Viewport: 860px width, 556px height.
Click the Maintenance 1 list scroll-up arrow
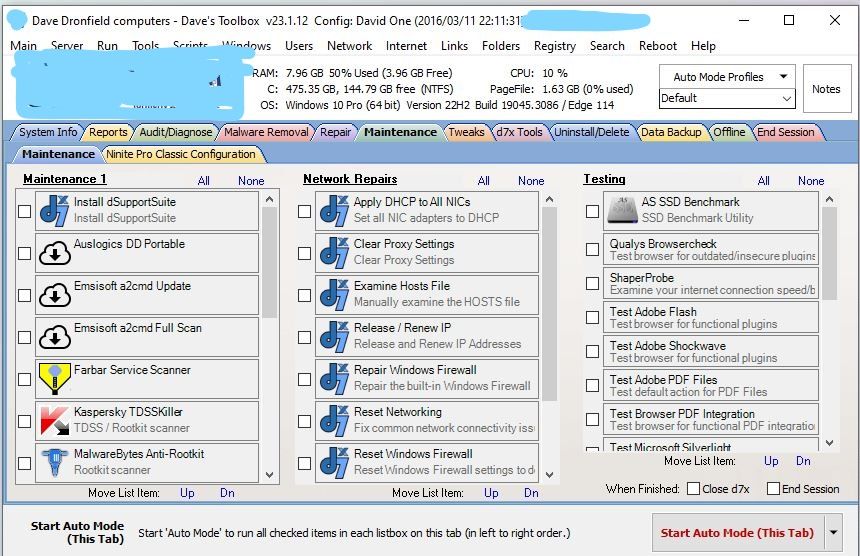point(269,200)
